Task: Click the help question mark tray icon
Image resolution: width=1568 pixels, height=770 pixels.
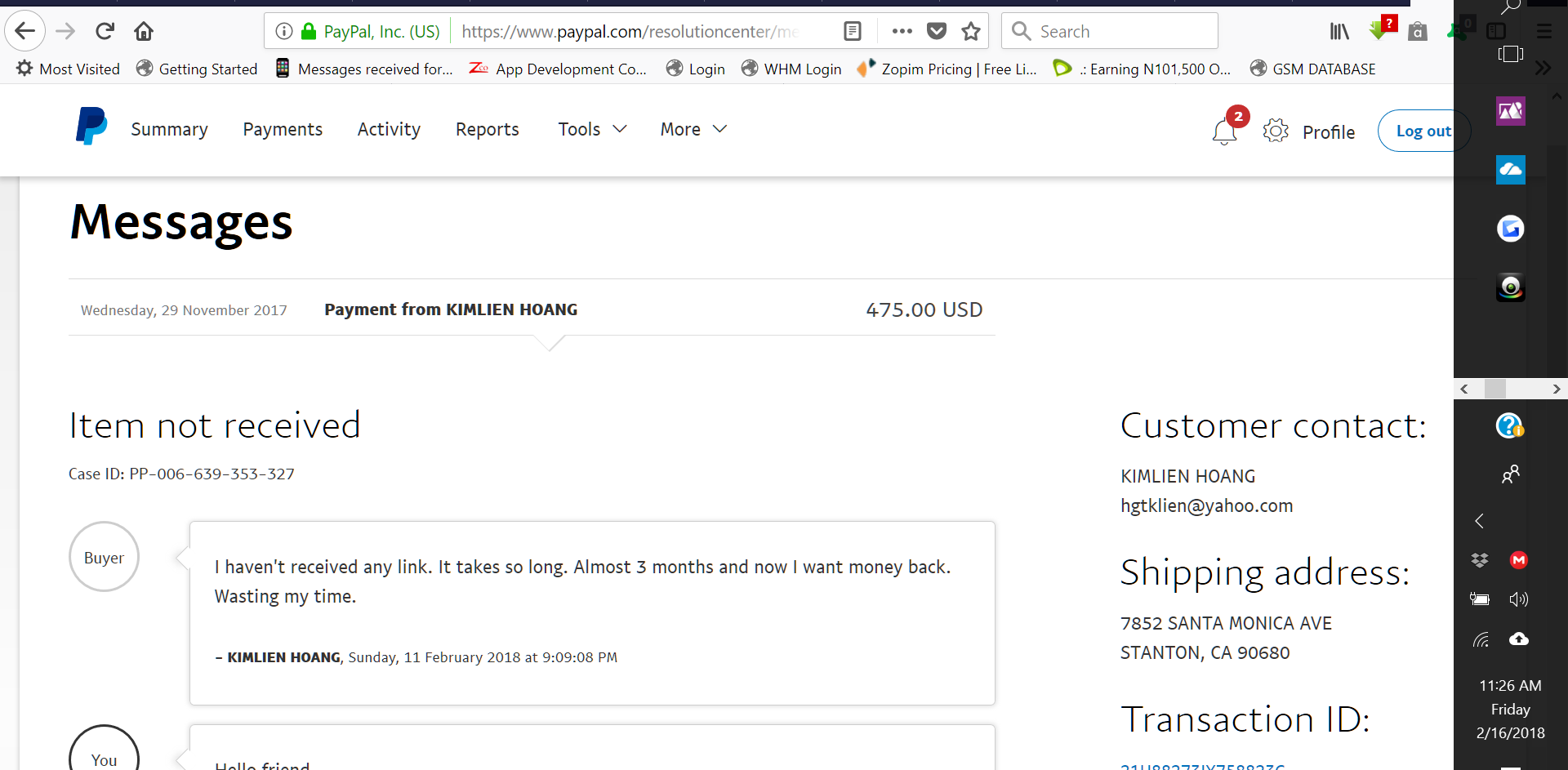Action: click(x=1510, y=425)
